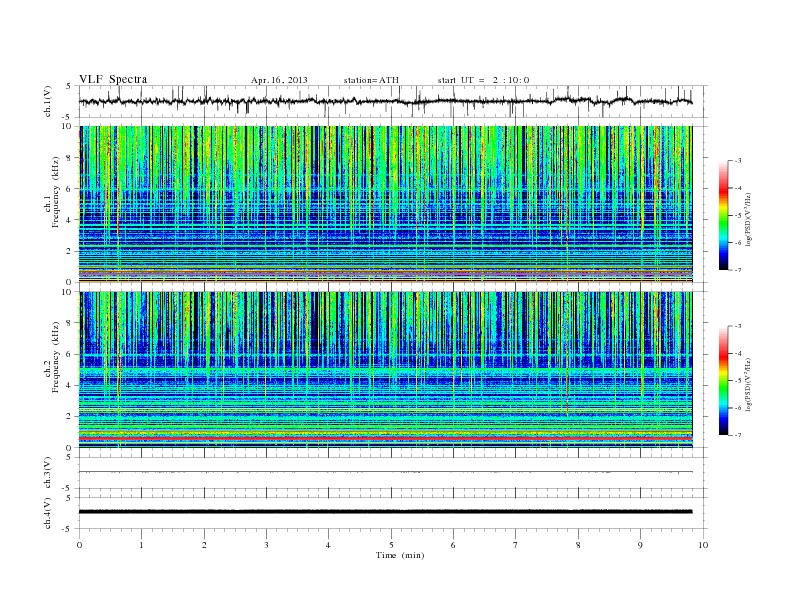Click time-axis tick label "1"
Image resolution: width=792 pixels, height=612 pixels.
point(141,545)
